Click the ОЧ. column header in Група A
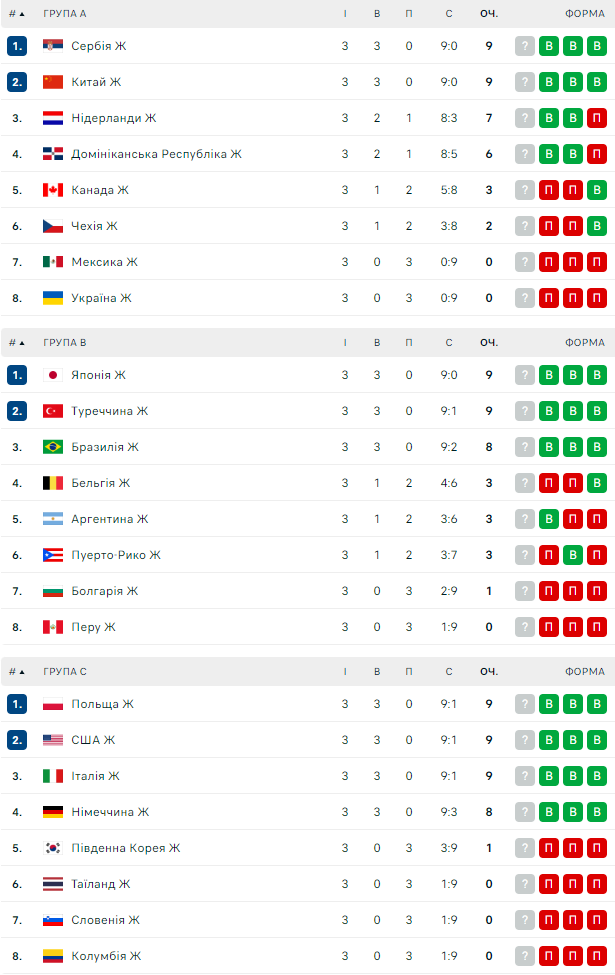Viewport: 615px width, 975px height. point(488,14)
